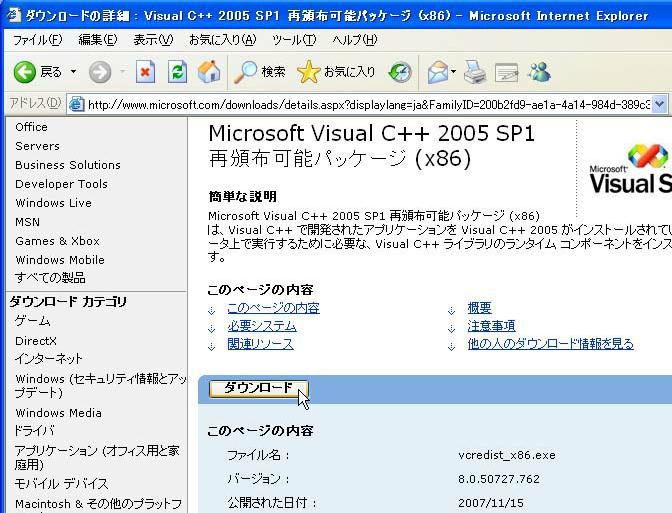The height and width of the screenshot is (513, 672).
Task: Click the arrow icon beside 注意事項
Action: pos(451,329)
